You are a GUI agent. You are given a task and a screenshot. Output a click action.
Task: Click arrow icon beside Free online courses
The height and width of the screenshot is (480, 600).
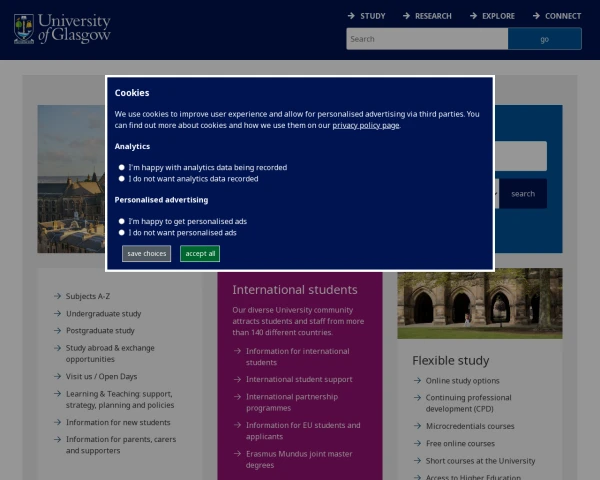pos(417,443)
